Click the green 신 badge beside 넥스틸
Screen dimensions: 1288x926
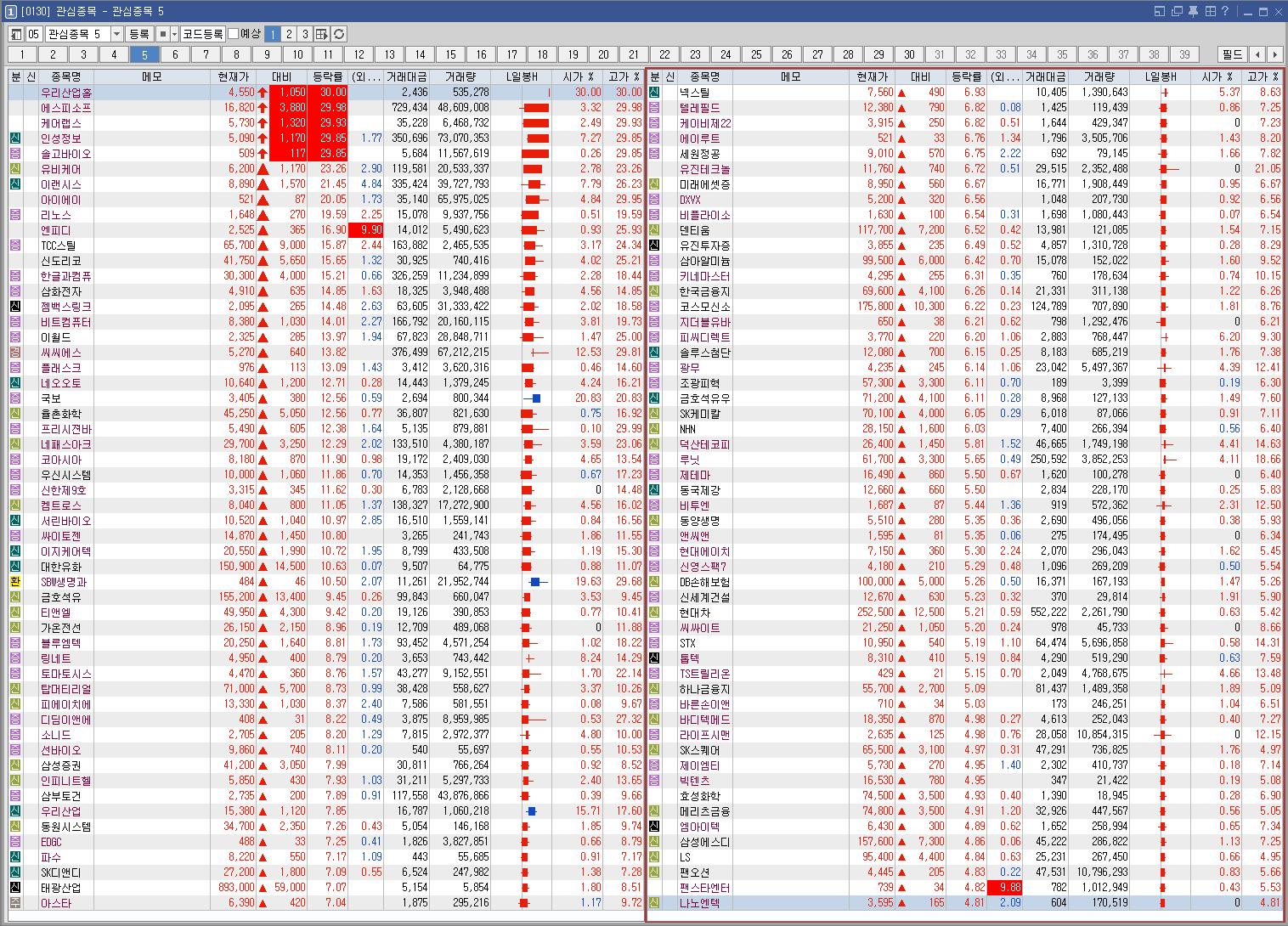point(654,93)
